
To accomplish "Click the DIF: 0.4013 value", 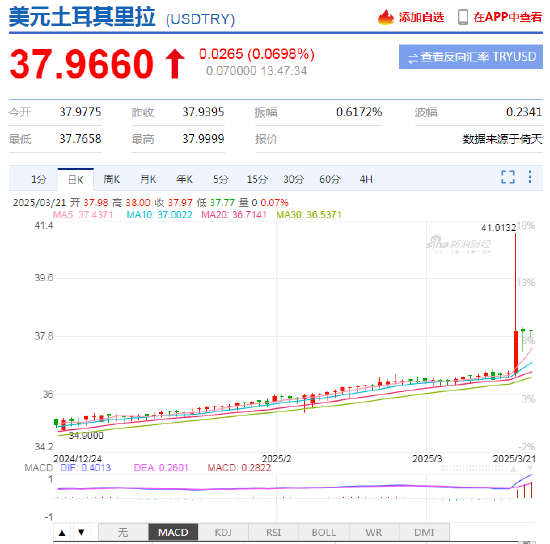I will pos(86,468).
